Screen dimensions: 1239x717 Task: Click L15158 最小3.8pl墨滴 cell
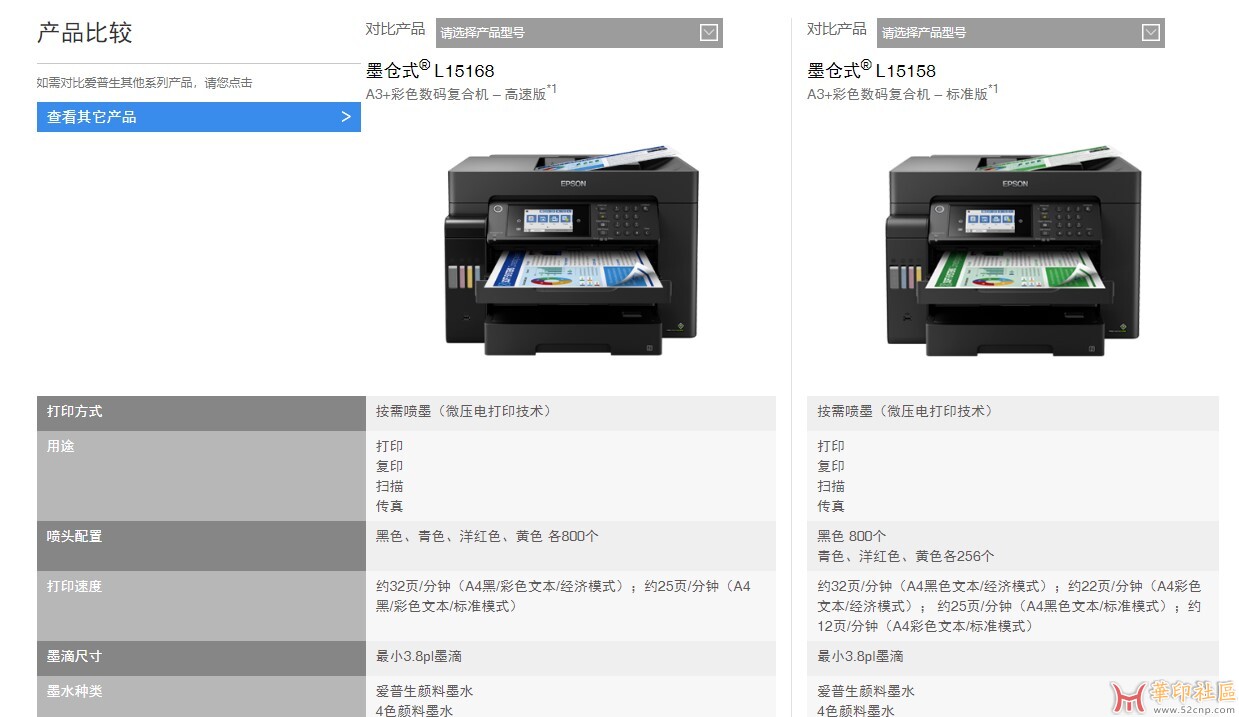click(x=1013, y=657)
